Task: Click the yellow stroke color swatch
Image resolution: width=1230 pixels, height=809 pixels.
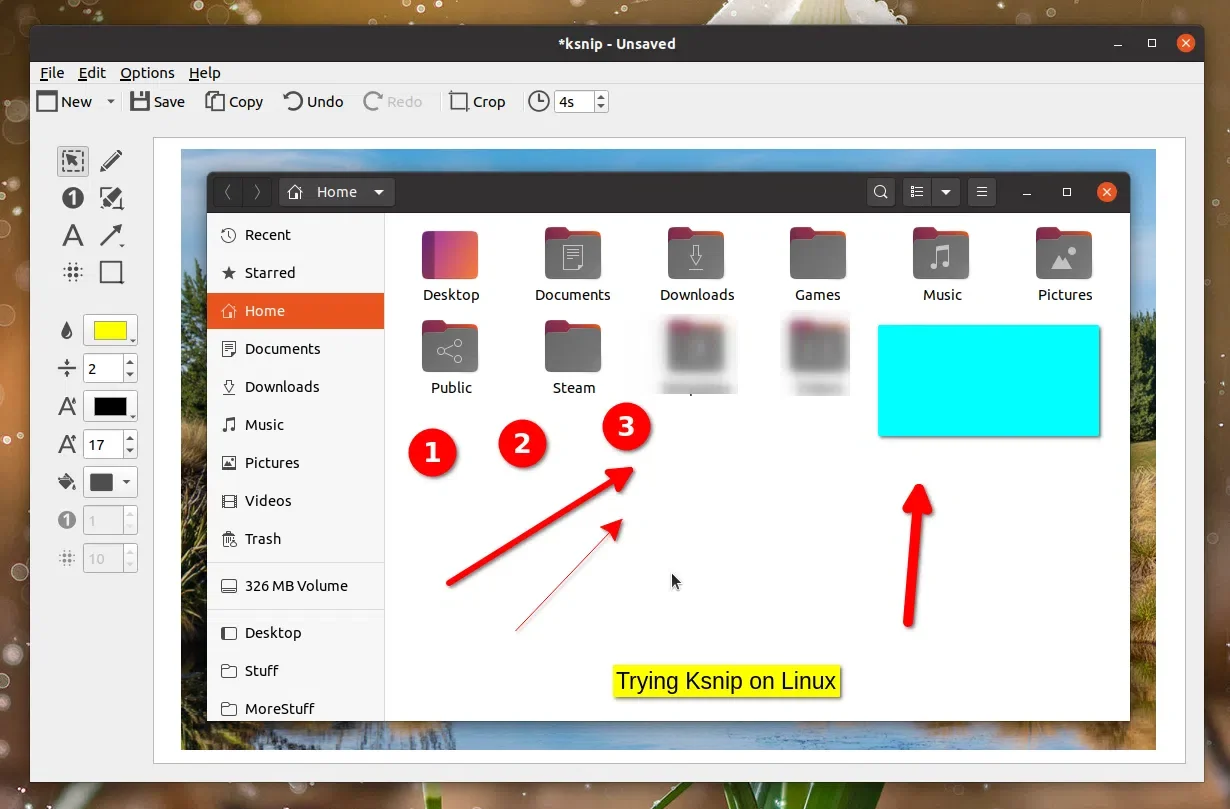Action: point(107,330)
